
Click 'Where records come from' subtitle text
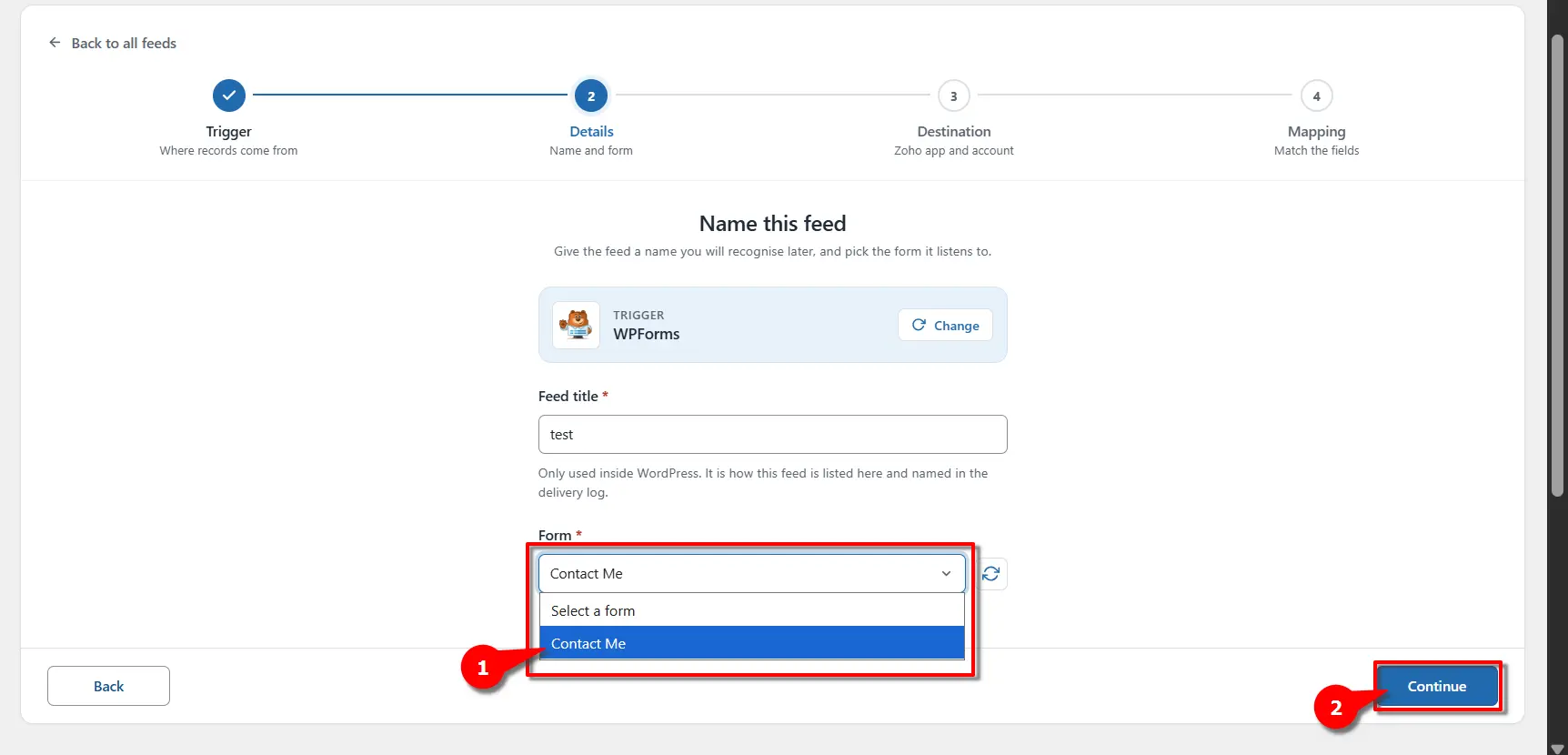pyautogui.click(x=228, y=150)
